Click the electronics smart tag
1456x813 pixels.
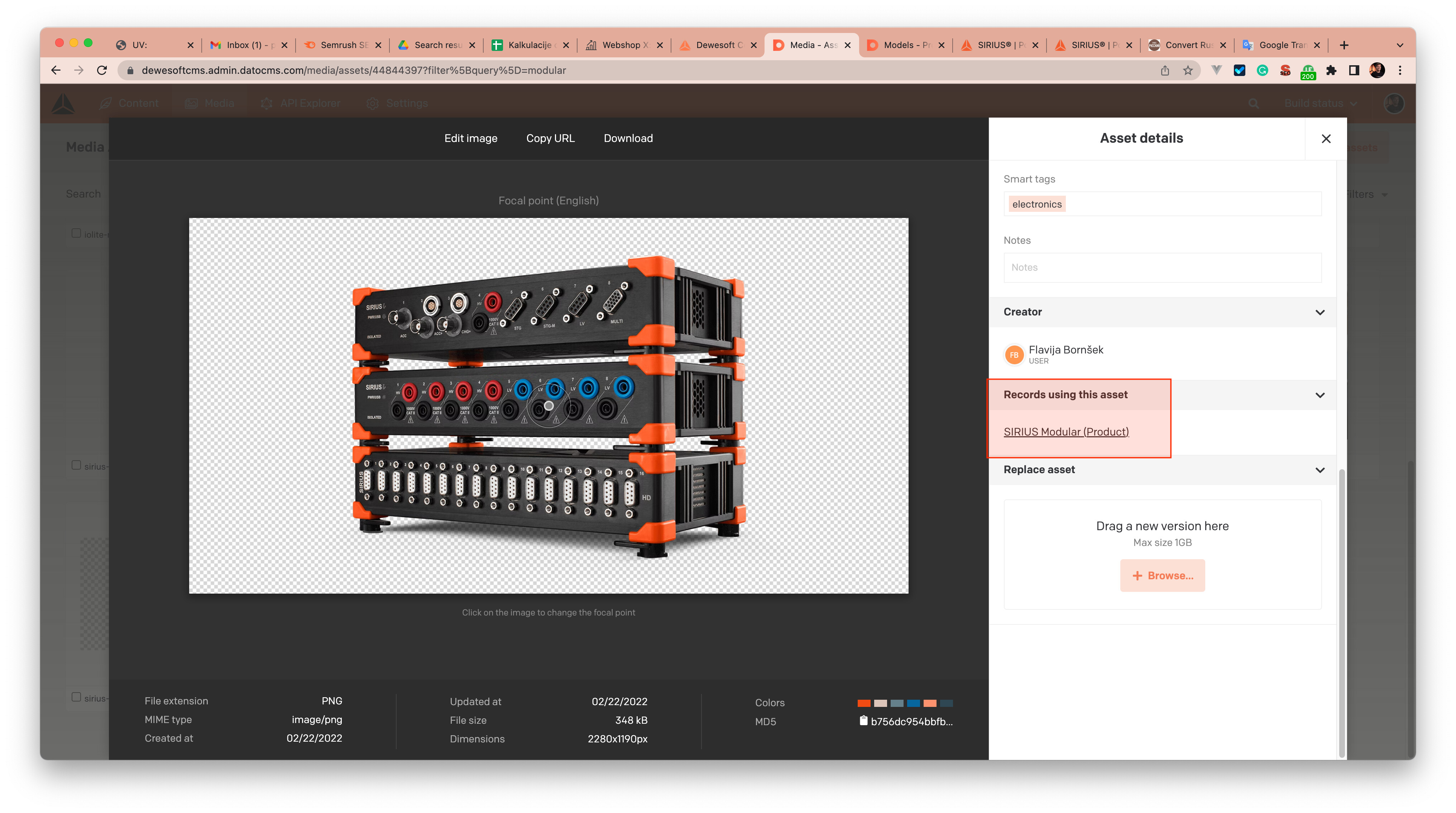tap(1036, 204)
